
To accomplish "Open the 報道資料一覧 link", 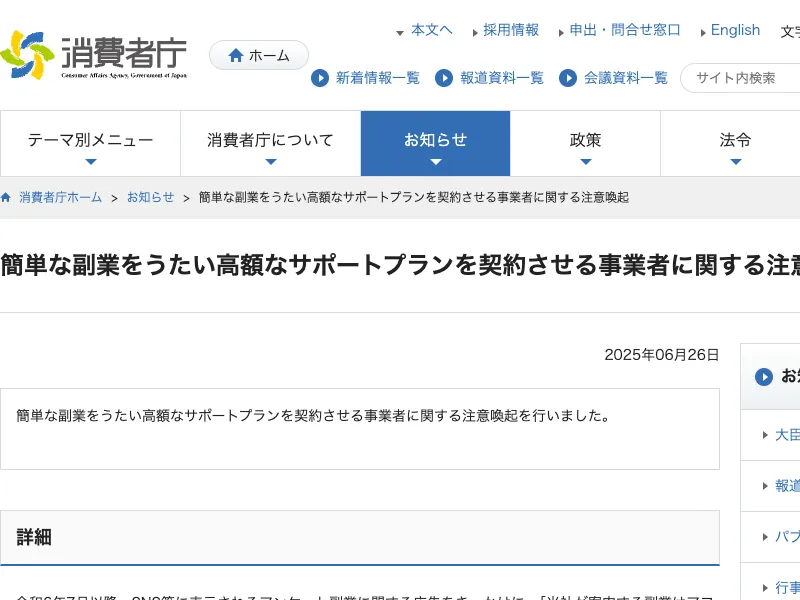I will click(x=502, y=78).
